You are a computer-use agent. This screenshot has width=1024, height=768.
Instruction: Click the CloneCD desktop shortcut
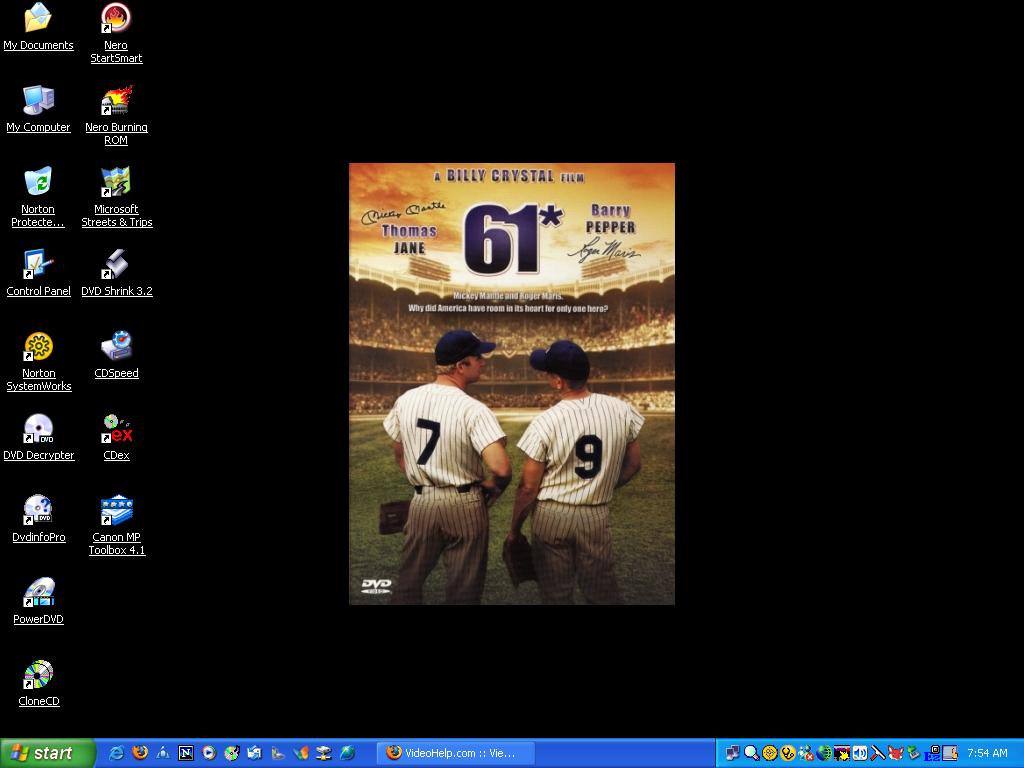[x=39, y=683]
